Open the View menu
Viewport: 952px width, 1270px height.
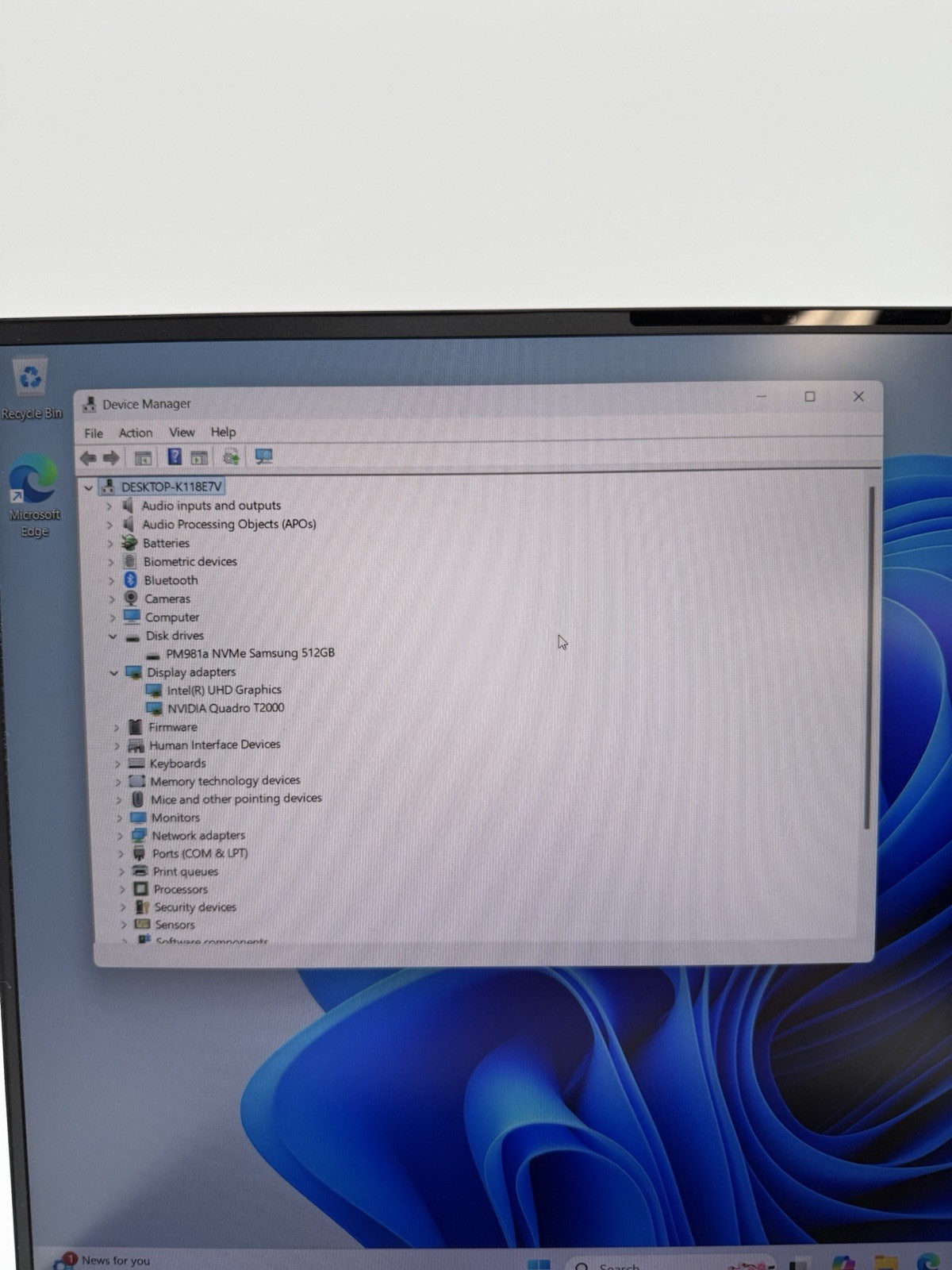[x=182, y=432]
